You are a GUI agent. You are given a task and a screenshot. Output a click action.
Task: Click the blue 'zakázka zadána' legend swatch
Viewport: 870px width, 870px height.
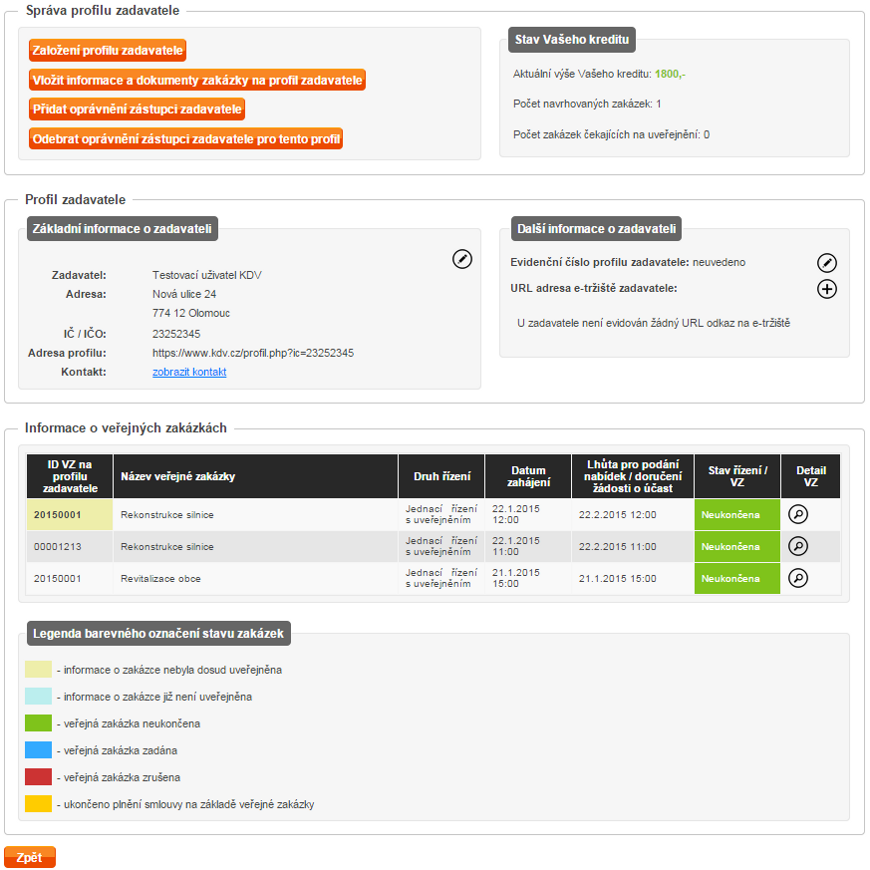[x=38, y=750]
